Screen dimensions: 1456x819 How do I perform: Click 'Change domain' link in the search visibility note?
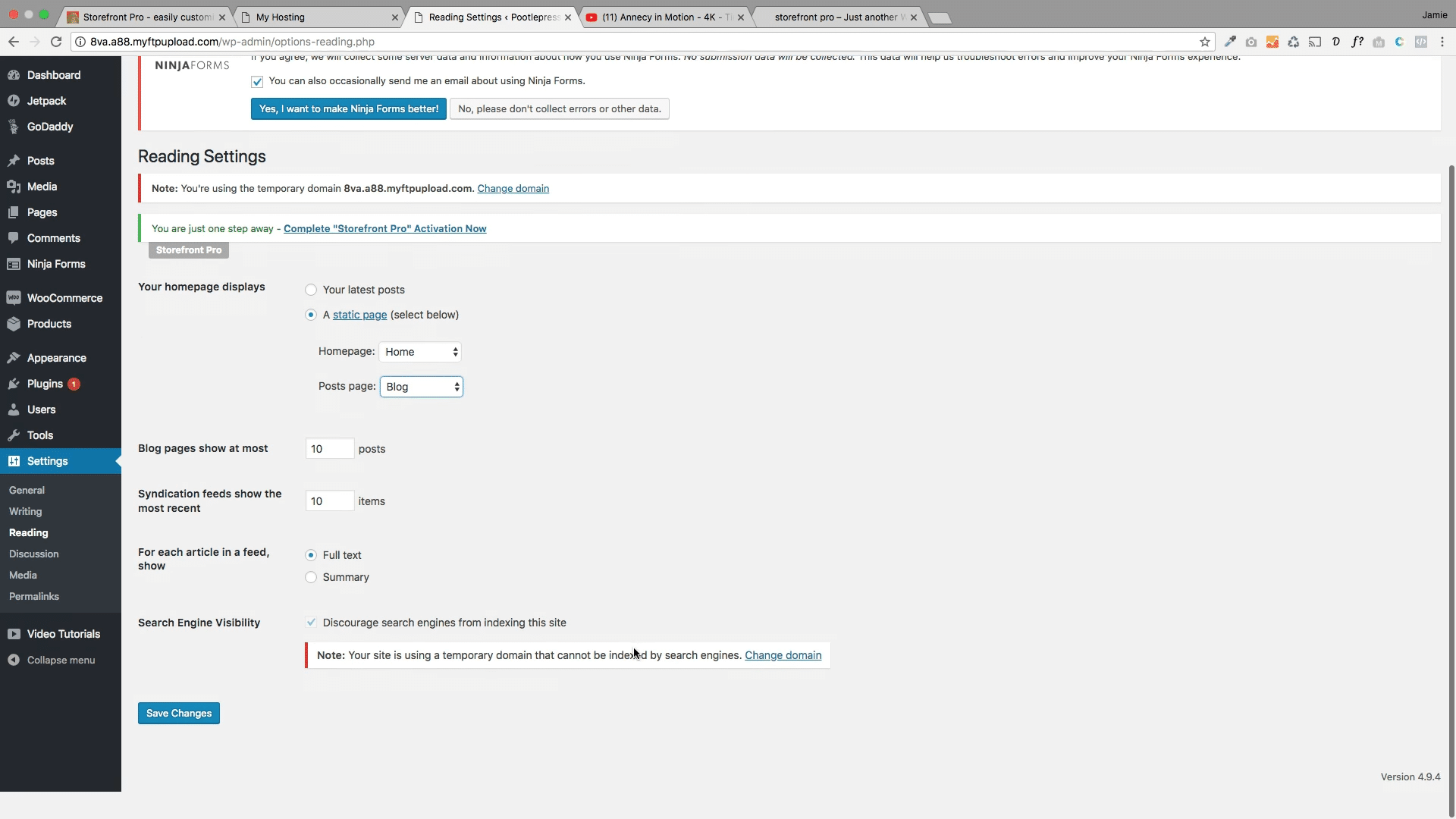(x=783, y=655)
